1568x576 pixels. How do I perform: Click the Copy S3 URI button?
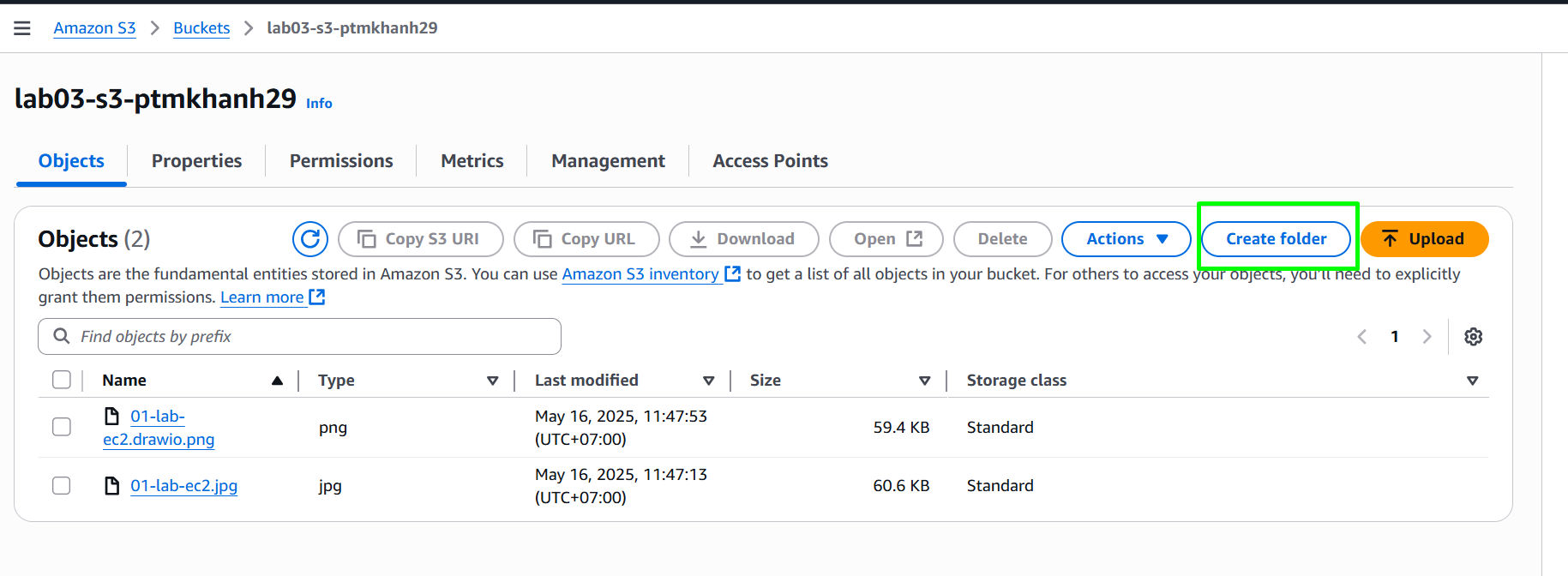pyautogui.click(x=421, y=239)
